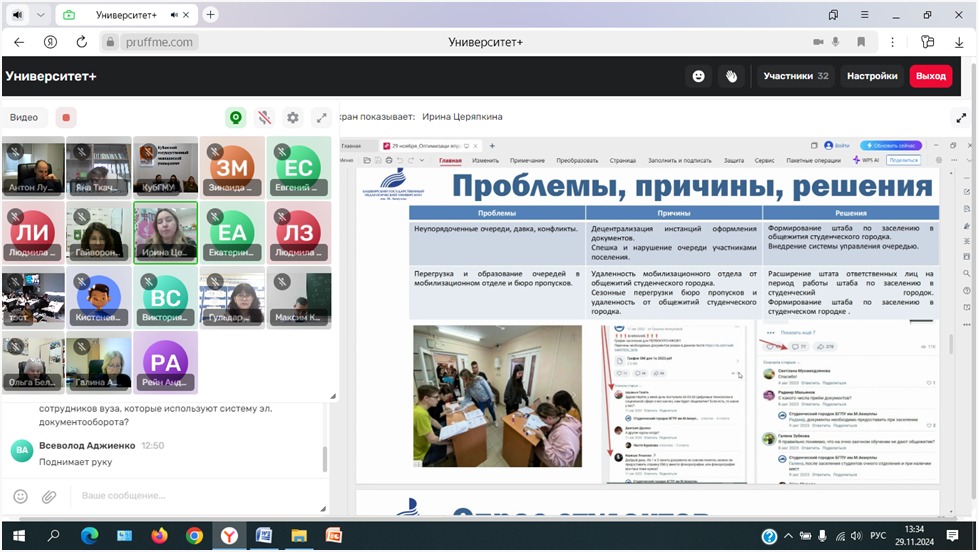978x552 pixels.
Task: Toggle the muted microphone button
Action: [x=264, y=117]
